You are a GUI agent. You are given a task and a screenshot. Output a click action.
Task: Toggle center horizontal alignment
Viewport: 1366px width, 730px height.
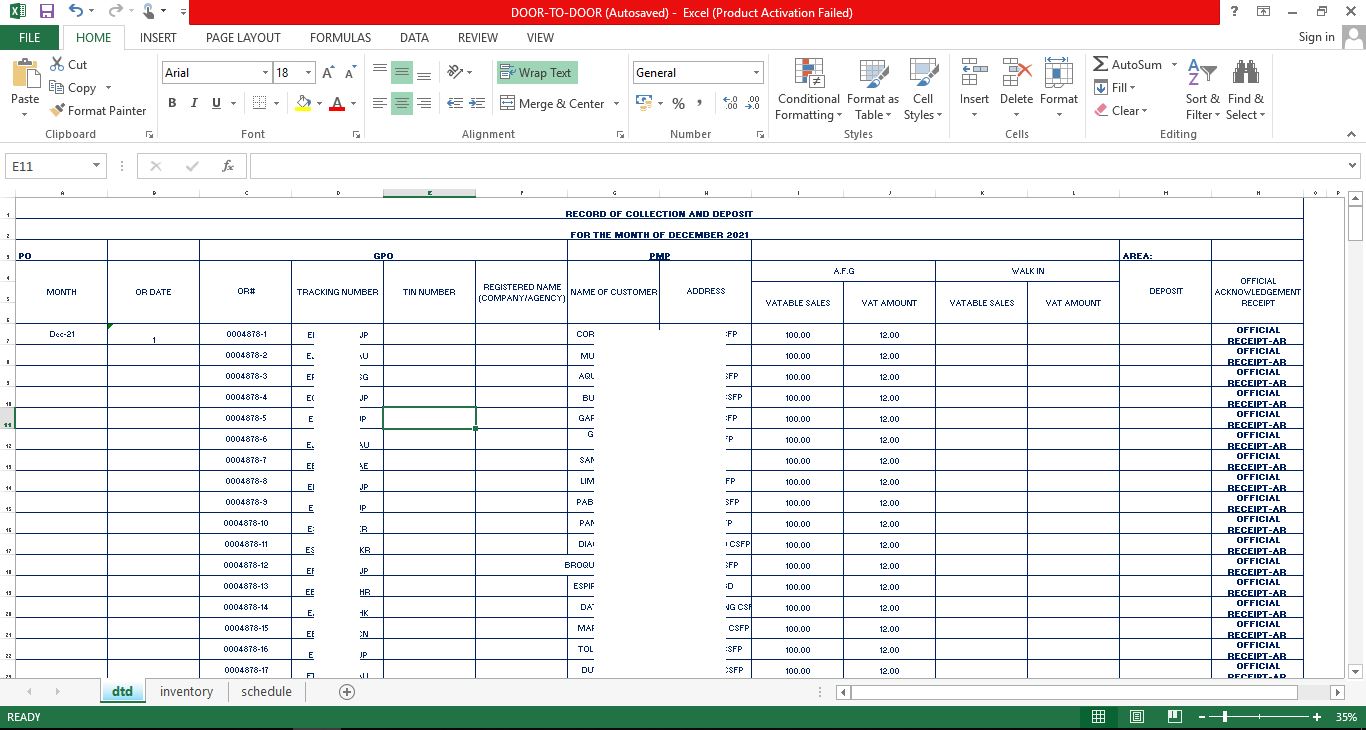(401, 103)
